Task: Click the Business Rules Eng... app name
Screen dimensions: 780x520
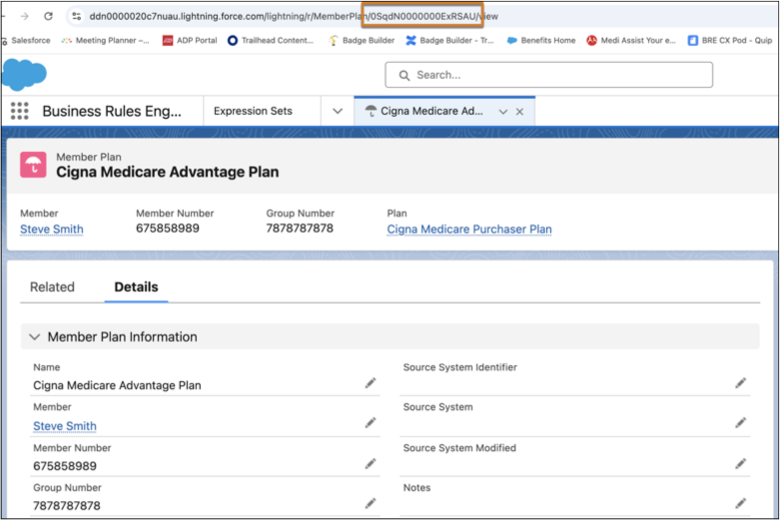Action: (112, 111)
